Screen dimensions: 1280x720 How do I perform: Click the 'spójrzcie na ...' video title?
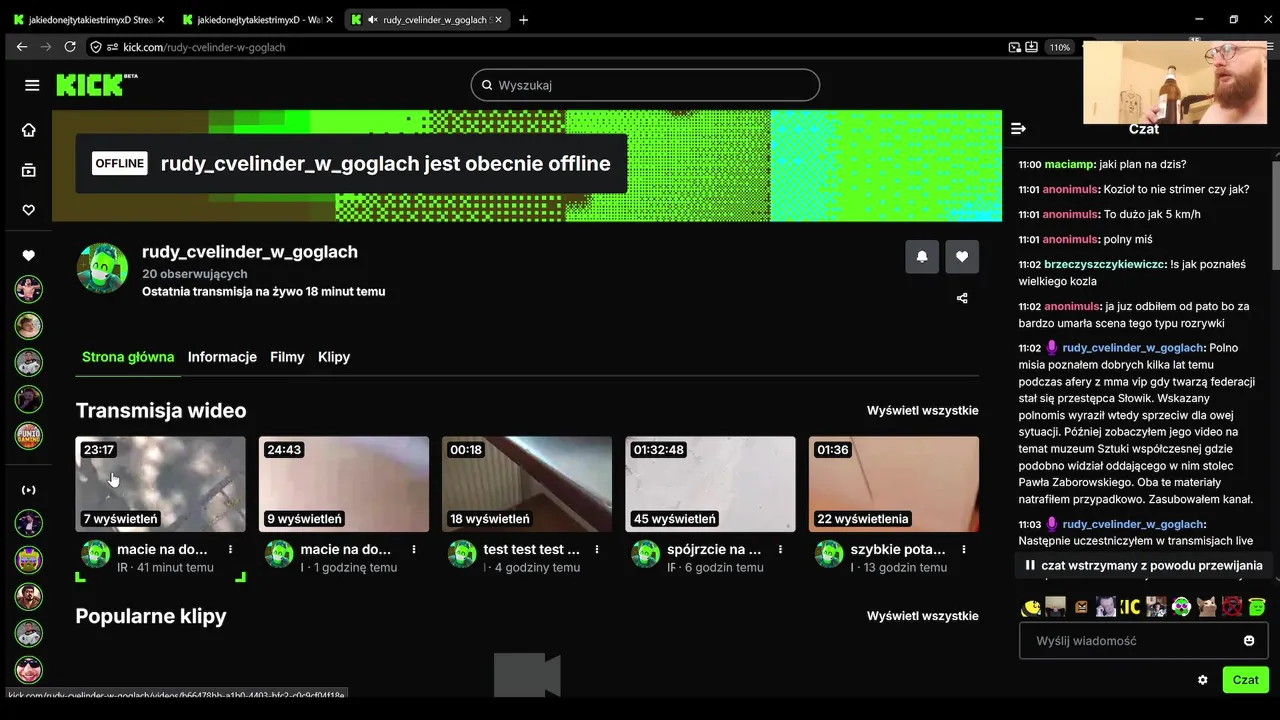coord(715,549)
